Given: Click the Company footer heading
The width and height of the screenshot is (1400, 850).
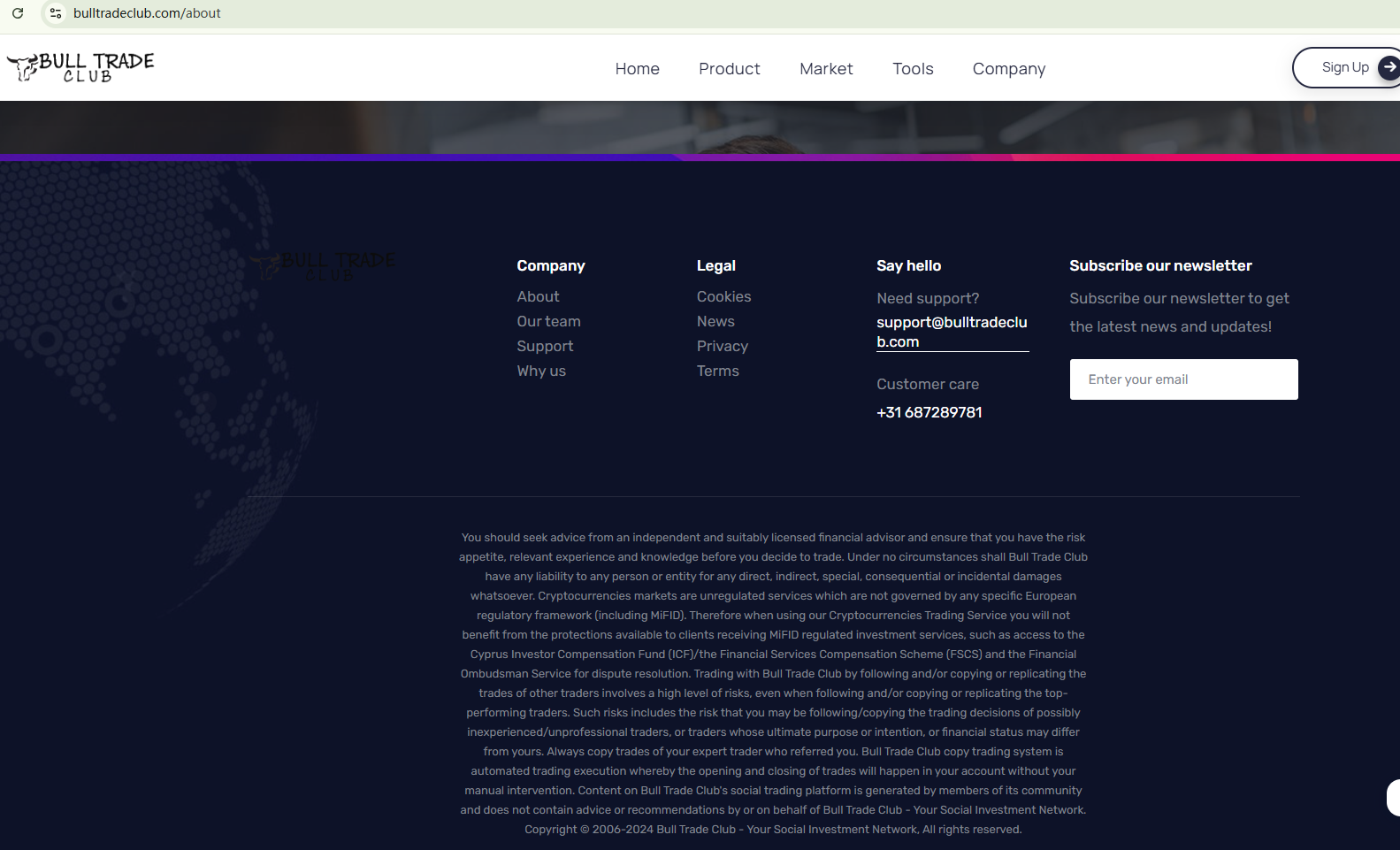Looking at the screenshot, I should pyautogui.click(x=551, y=265).
